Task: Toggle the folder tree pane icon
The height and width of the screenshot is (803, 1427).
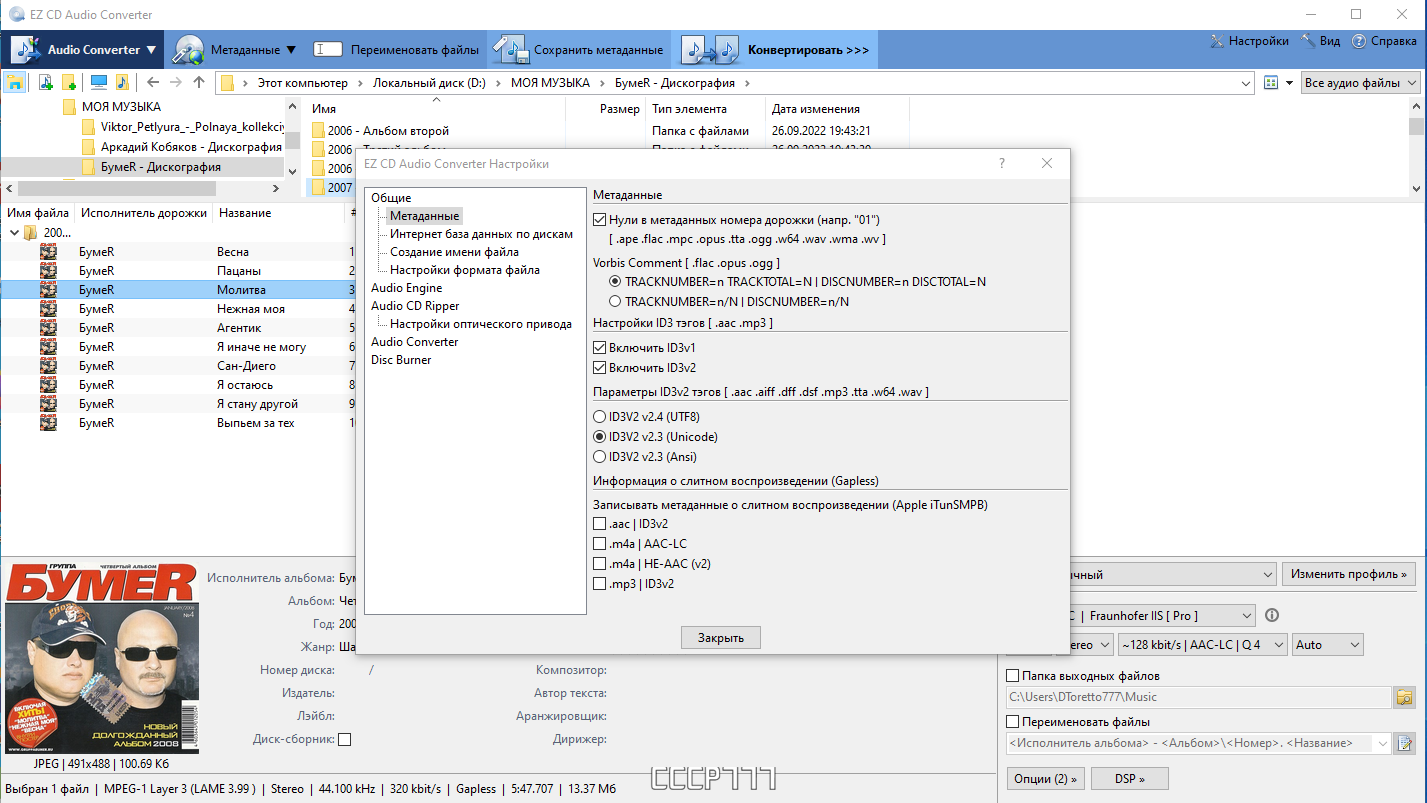Action: 16,82
